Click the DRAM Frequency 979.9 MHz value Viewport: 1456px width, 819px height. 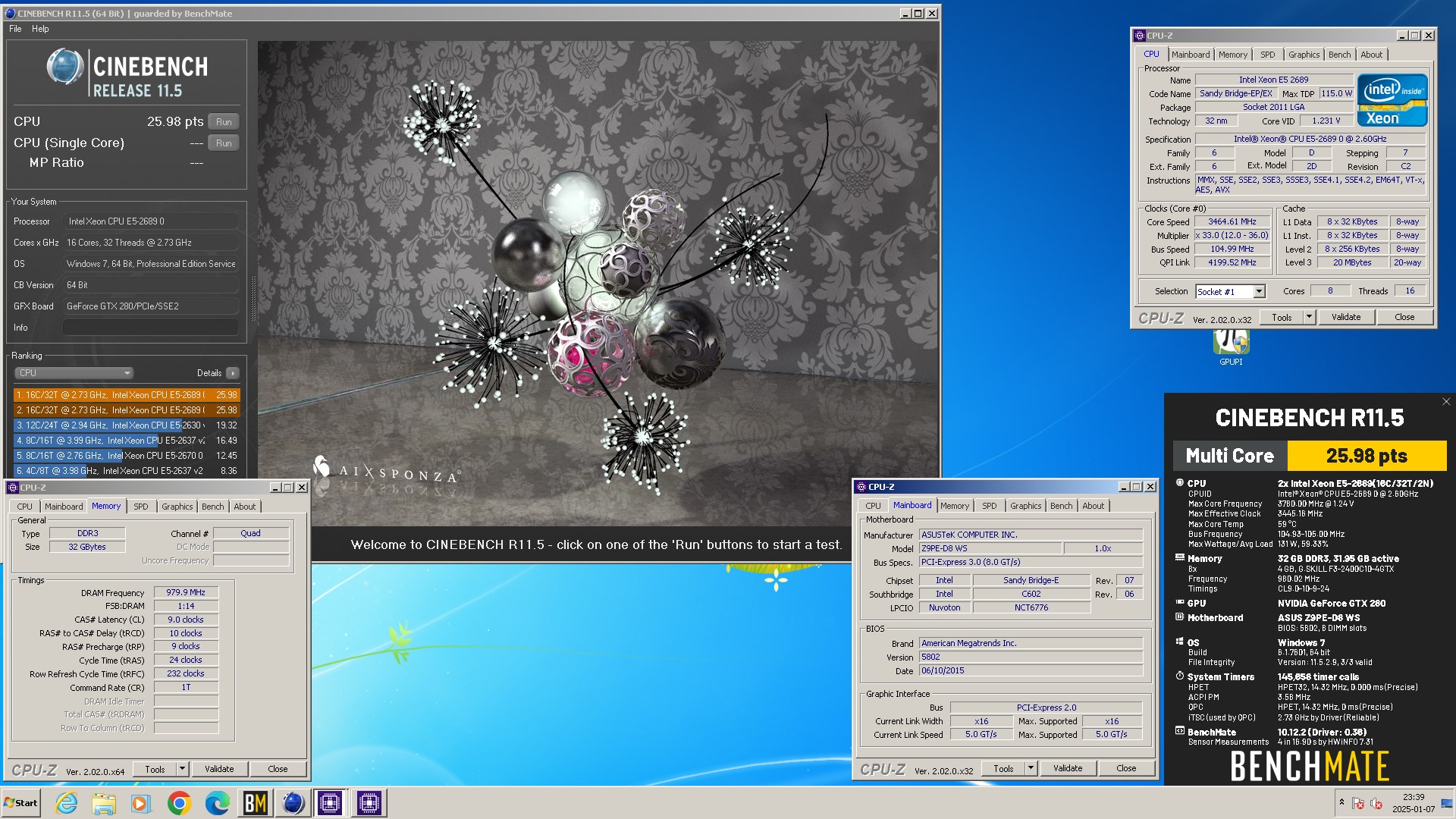pyautogui.click(x=186, y=593)
